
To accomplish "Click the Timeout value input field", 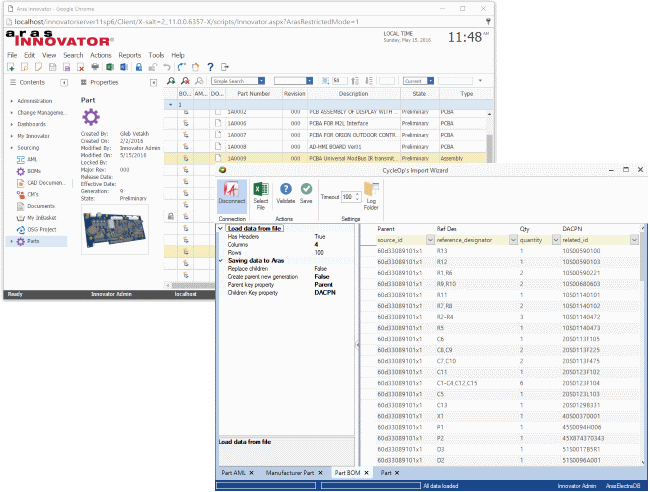I will (x=348, y=197).
